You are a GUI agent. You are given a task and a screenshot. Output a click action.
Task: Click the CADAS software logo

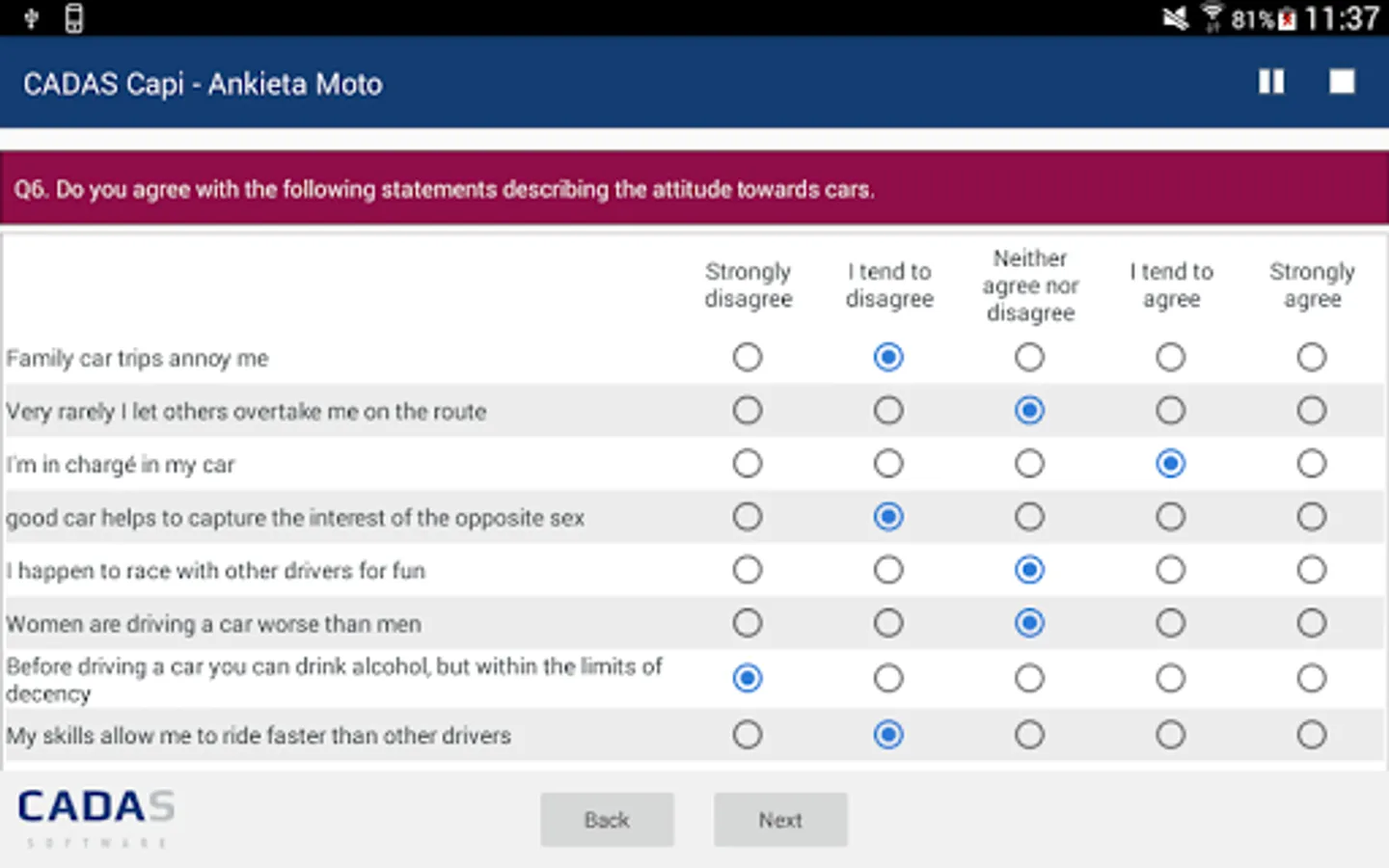[x=95, y=816]
